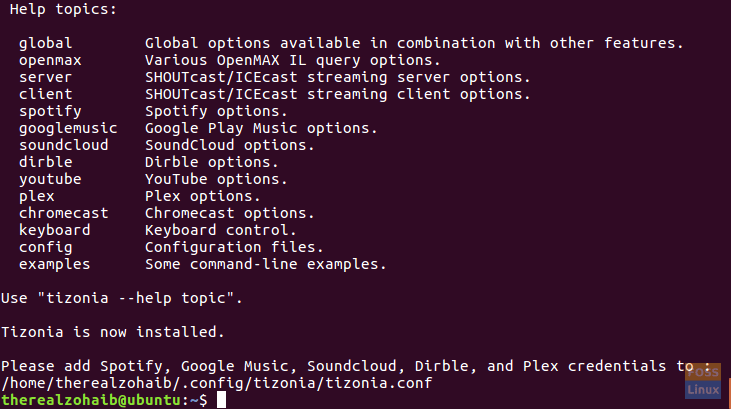Click the terminal cursor block at prompt
Viewport: 731px width, 409px height.
(x=221, y=400)
